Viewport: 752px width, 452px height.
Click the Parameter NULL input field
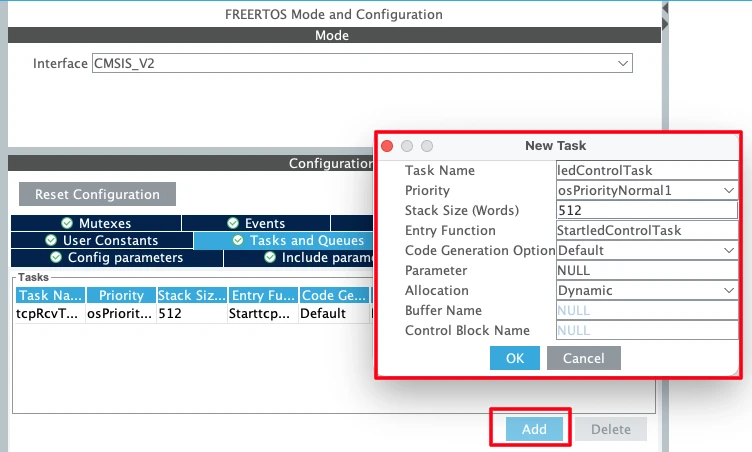(x=647, y=271)
